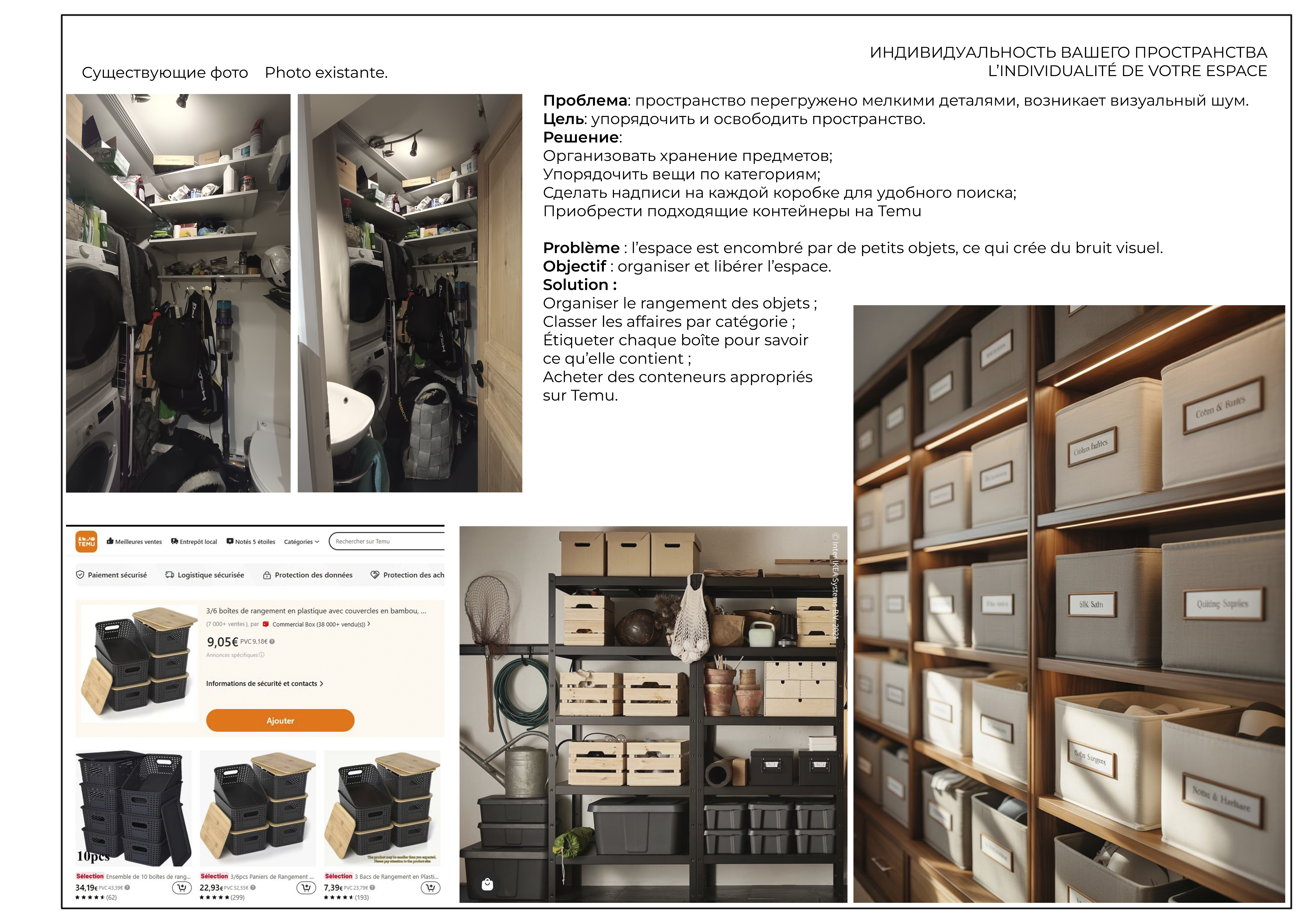
Task: Click the line 'Приобрести подходящие контейнеры на Temu'
Action: tap(732, 211)
